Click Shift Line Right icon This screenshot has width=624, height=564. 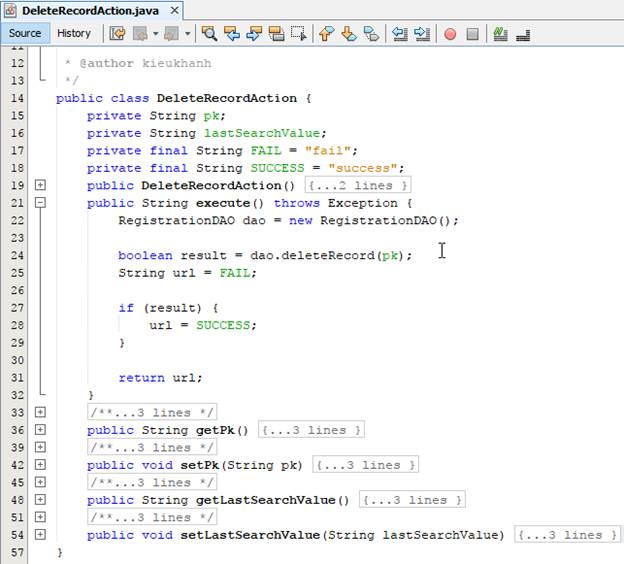[x=422, y=34]
